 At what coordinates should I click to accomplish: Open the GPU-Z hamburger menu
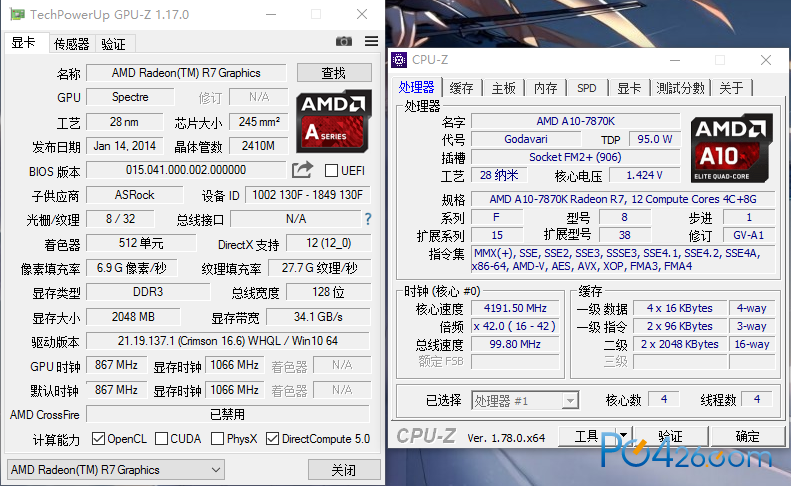372,41
